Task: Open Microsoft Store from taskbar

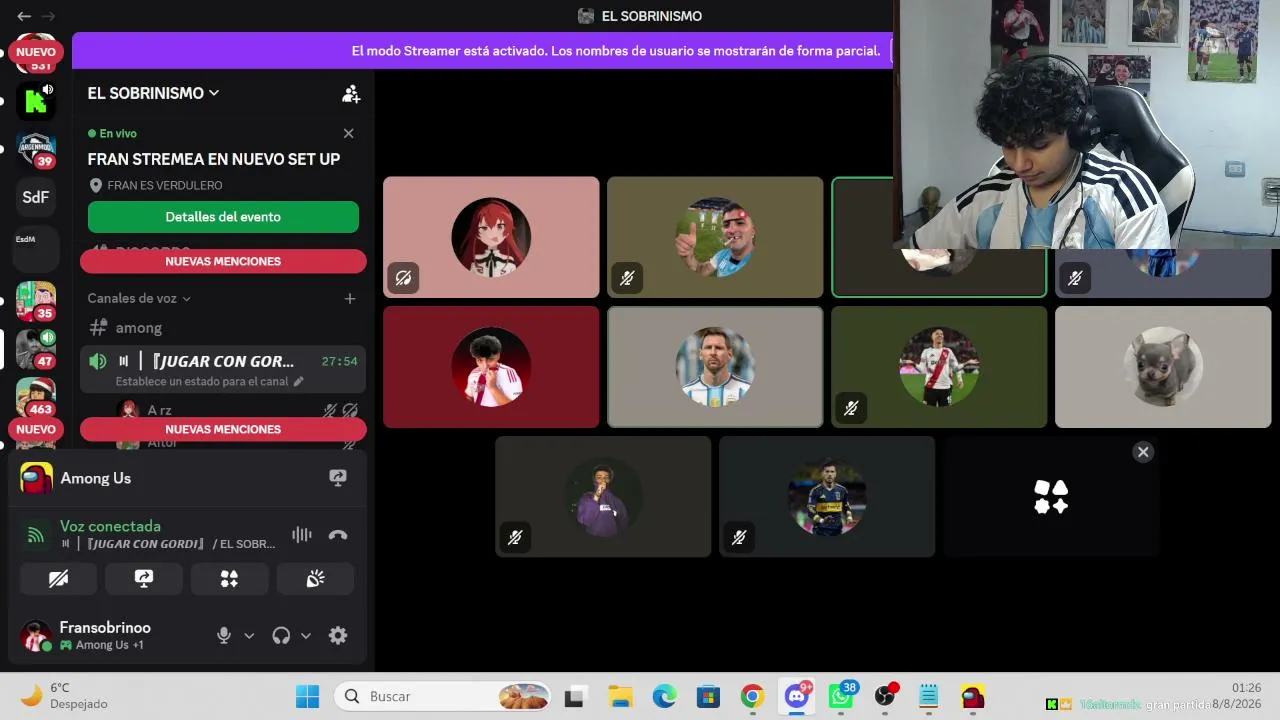Action: click(708, 696)
